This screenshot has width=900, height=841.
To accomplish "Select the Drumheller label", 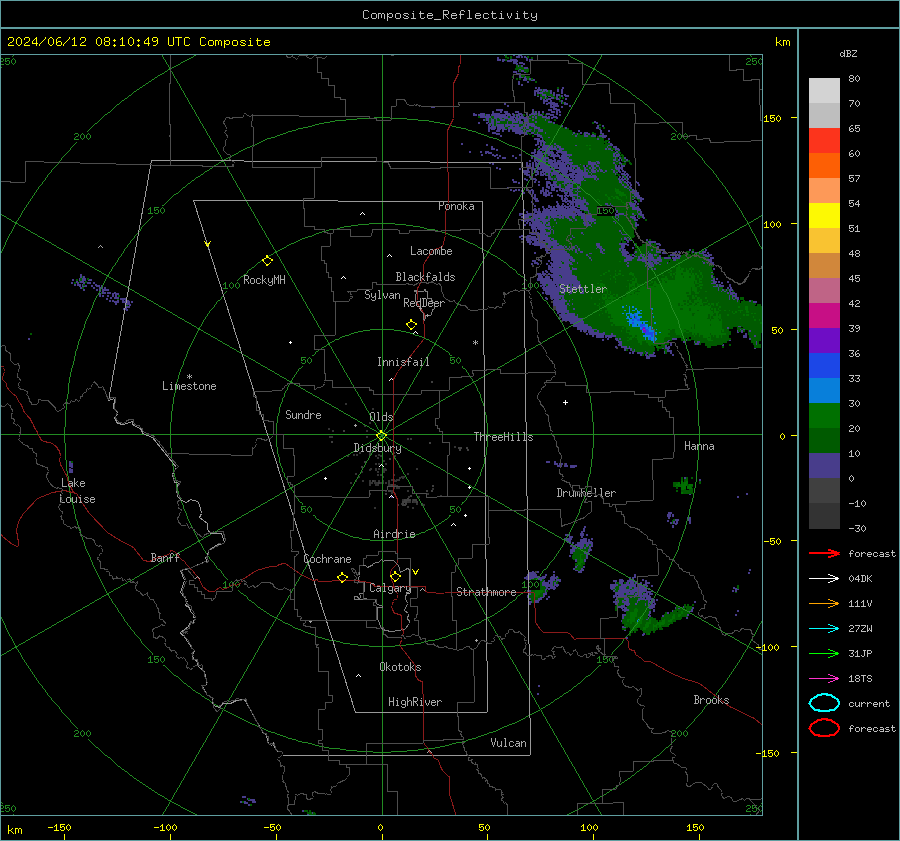I will [x=586, y=493].
